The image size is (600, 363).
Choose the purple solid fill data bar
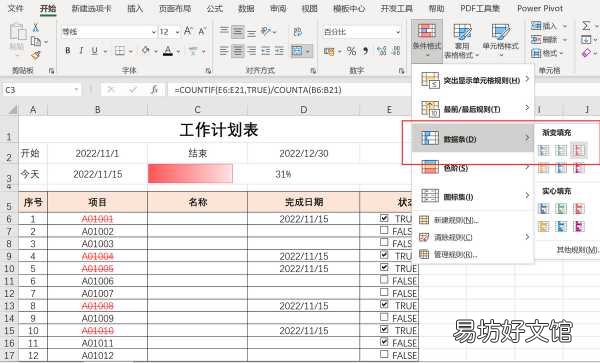579,226
